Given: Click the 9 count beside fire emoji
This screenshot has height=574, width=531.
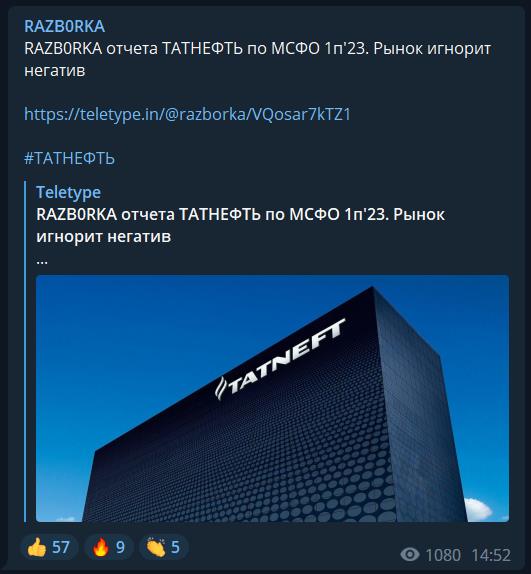Looking at the screenshot, I should [x=121, y=548].
